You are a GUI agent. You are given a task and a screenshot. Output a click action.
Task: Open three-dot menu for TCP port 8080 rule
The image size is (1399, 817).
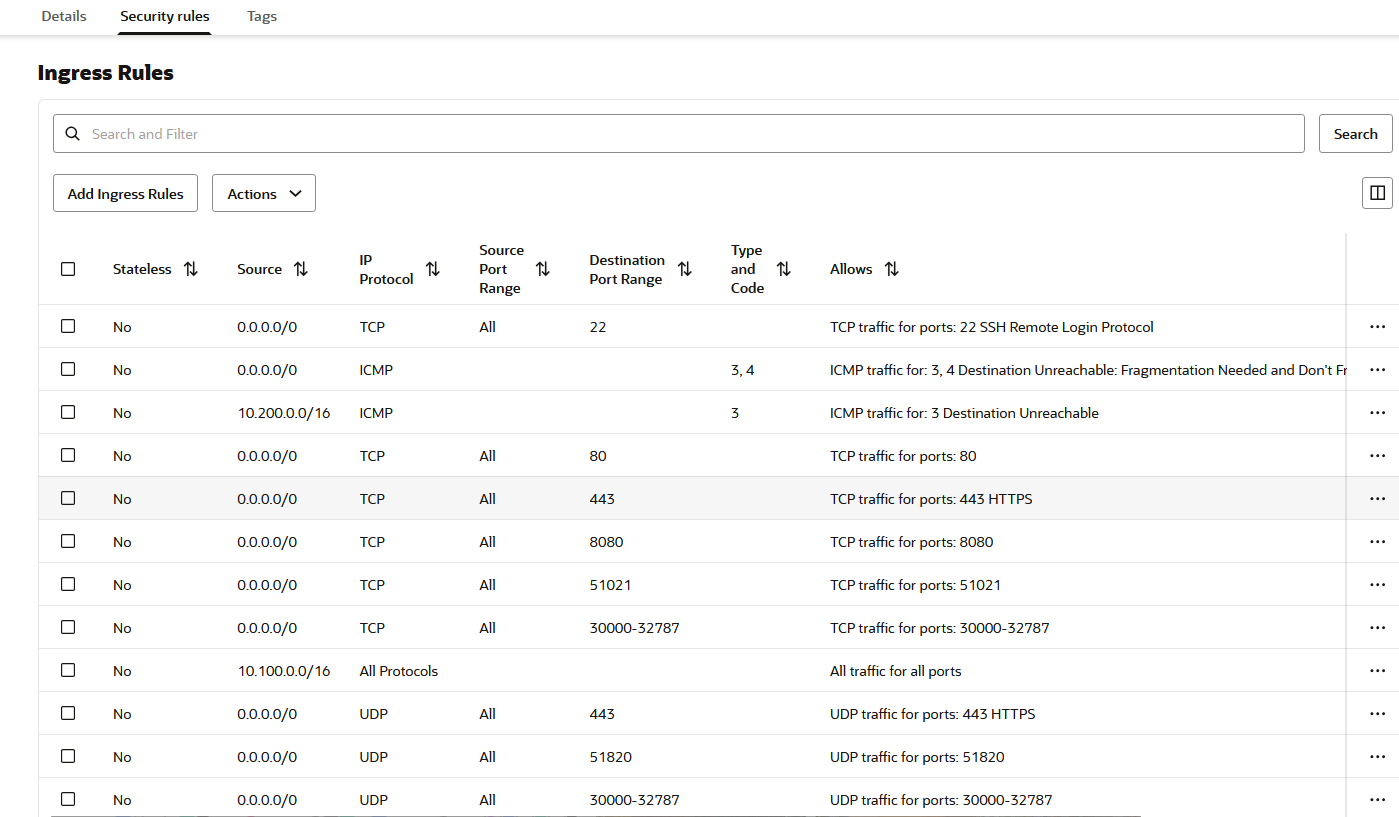[1377, 542]
